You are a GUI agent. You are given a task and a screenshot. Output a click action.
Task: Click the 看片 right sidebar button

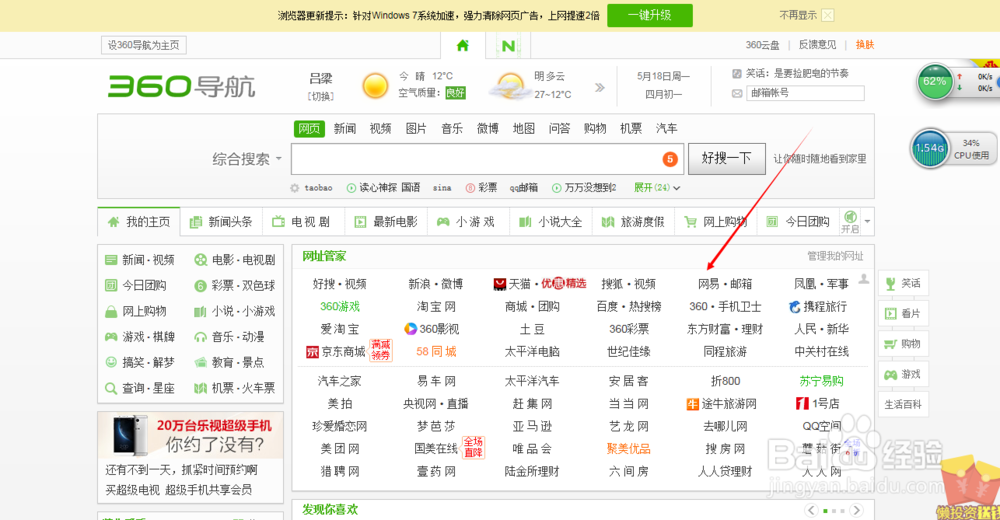[x=903, y=313]
